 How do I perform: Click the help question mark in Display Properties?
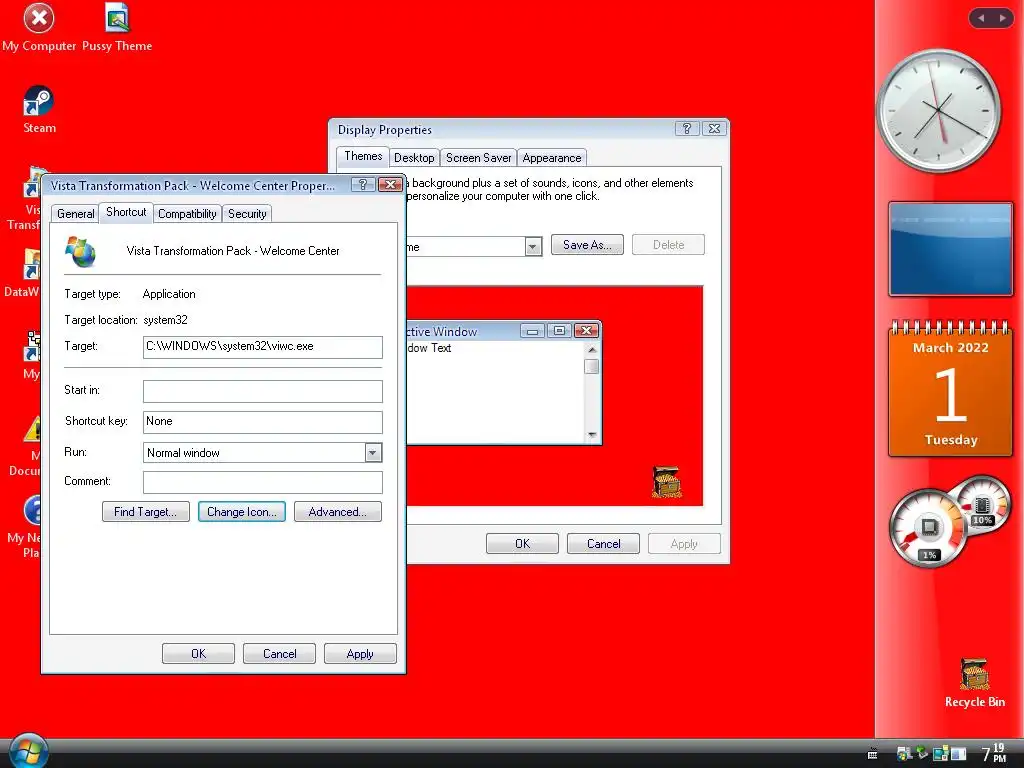coord(686,129)
